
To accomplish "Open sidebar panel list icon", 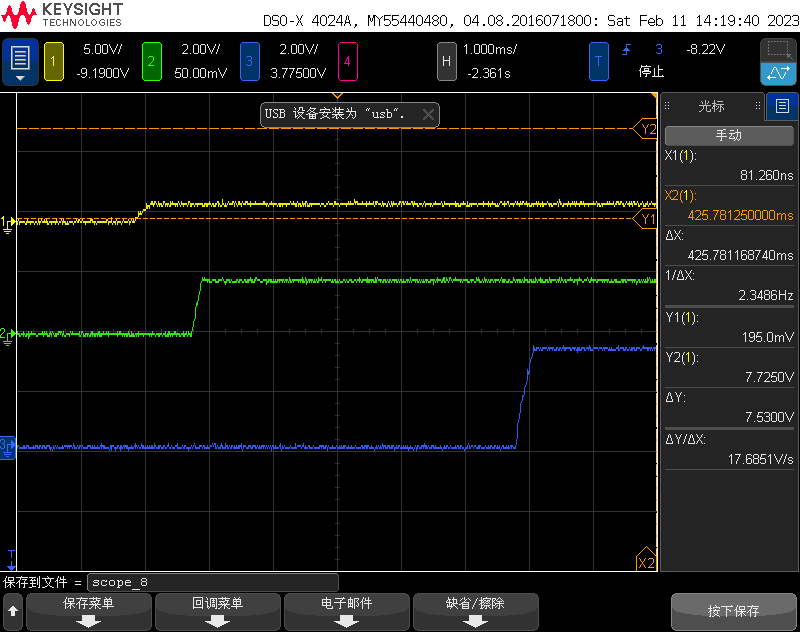I will coord(782,106).
